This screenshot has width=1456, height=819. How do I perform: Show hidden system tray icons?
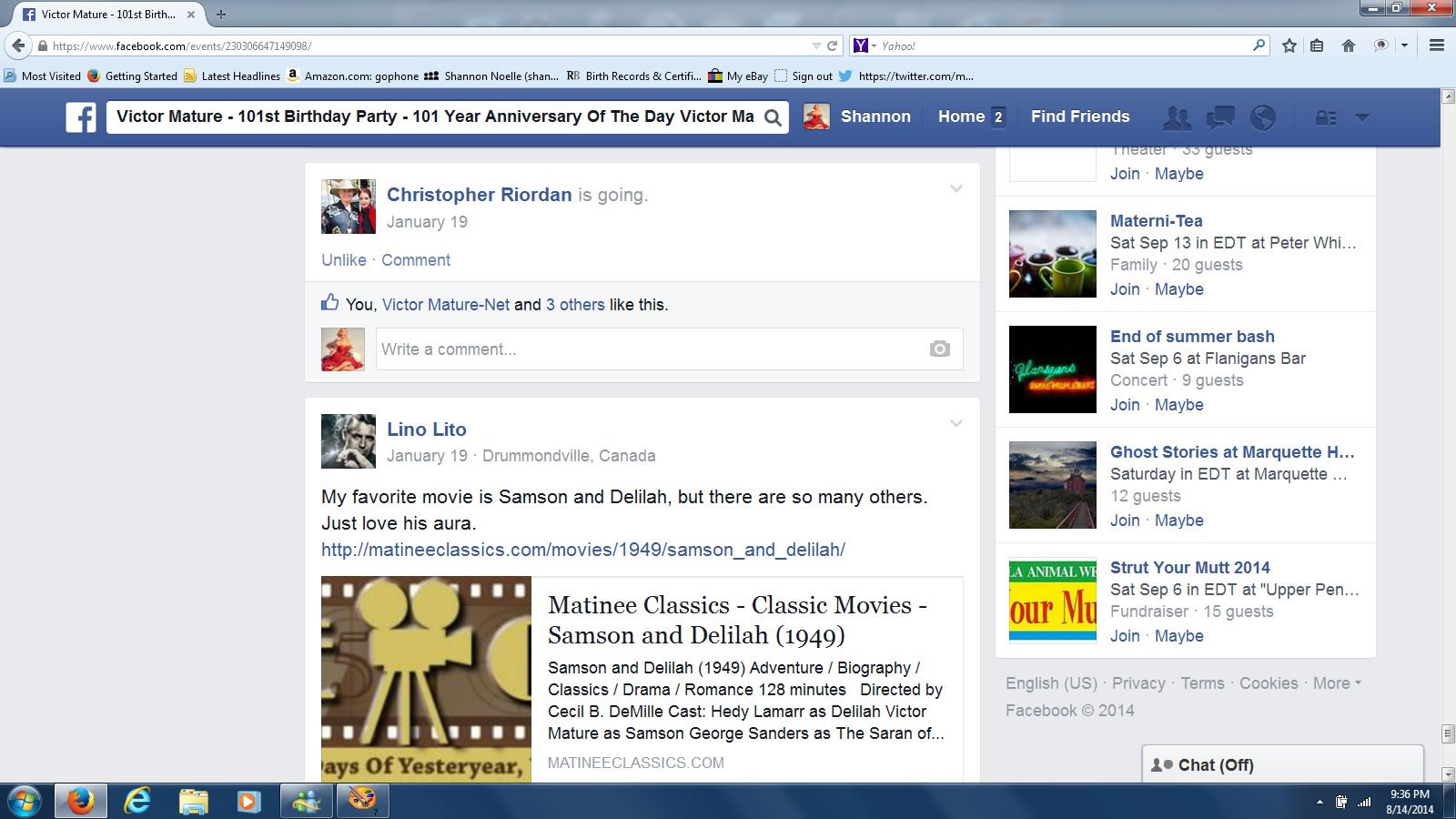click(1319, 803)
